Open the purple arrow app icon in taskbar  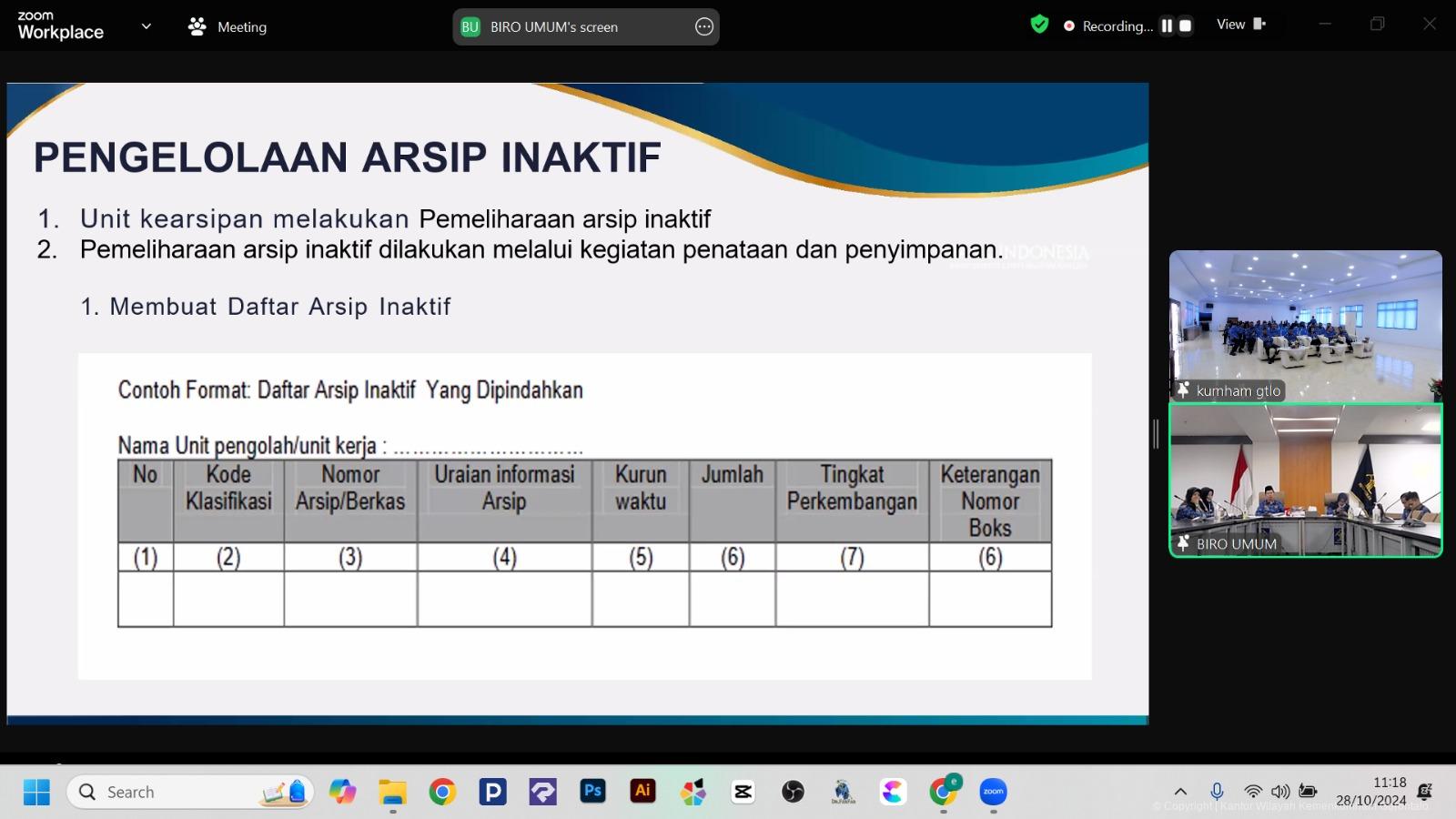542,792
